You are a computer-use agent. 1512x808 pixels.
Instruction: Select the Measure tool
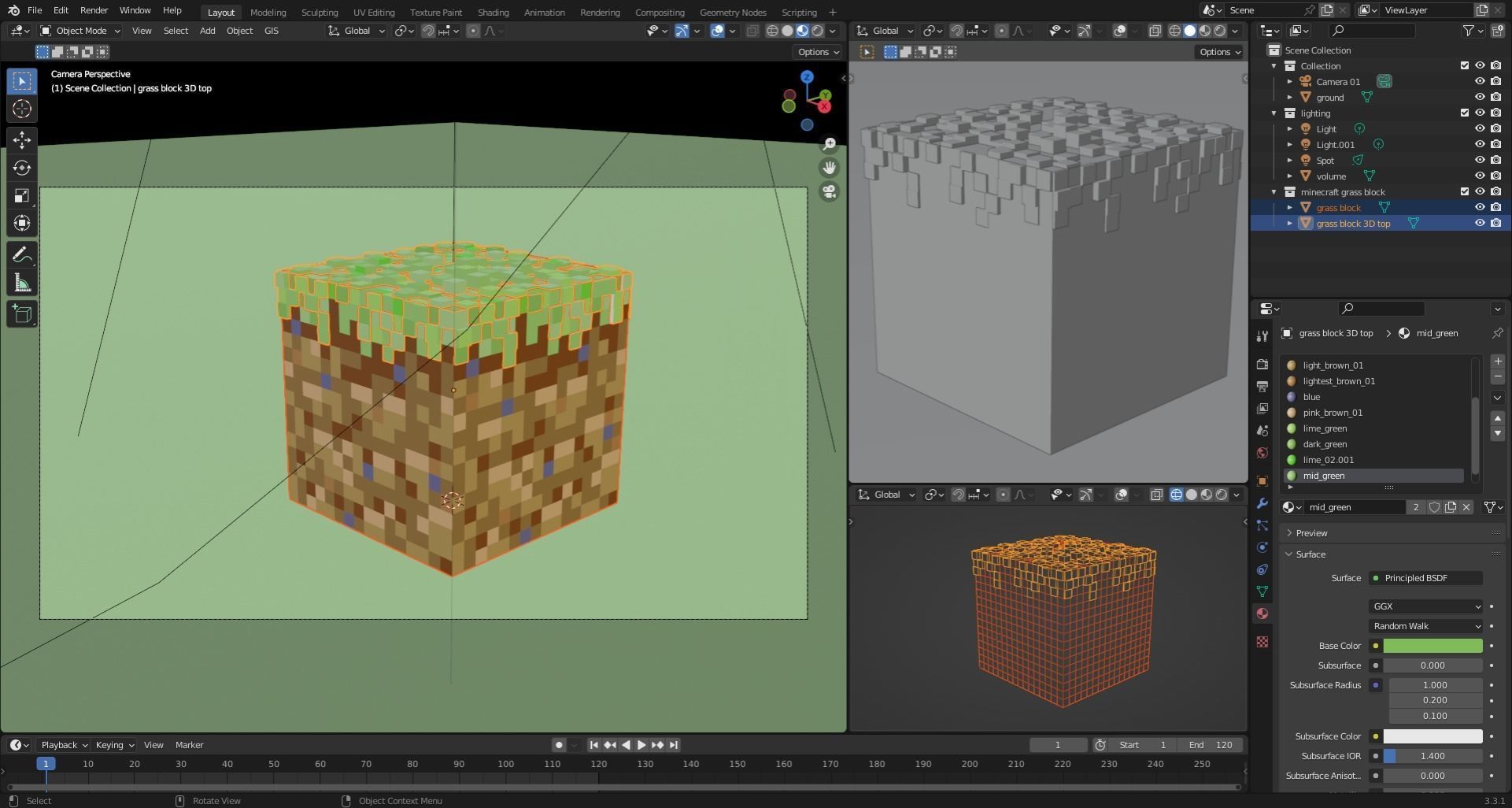coord(22,283)
